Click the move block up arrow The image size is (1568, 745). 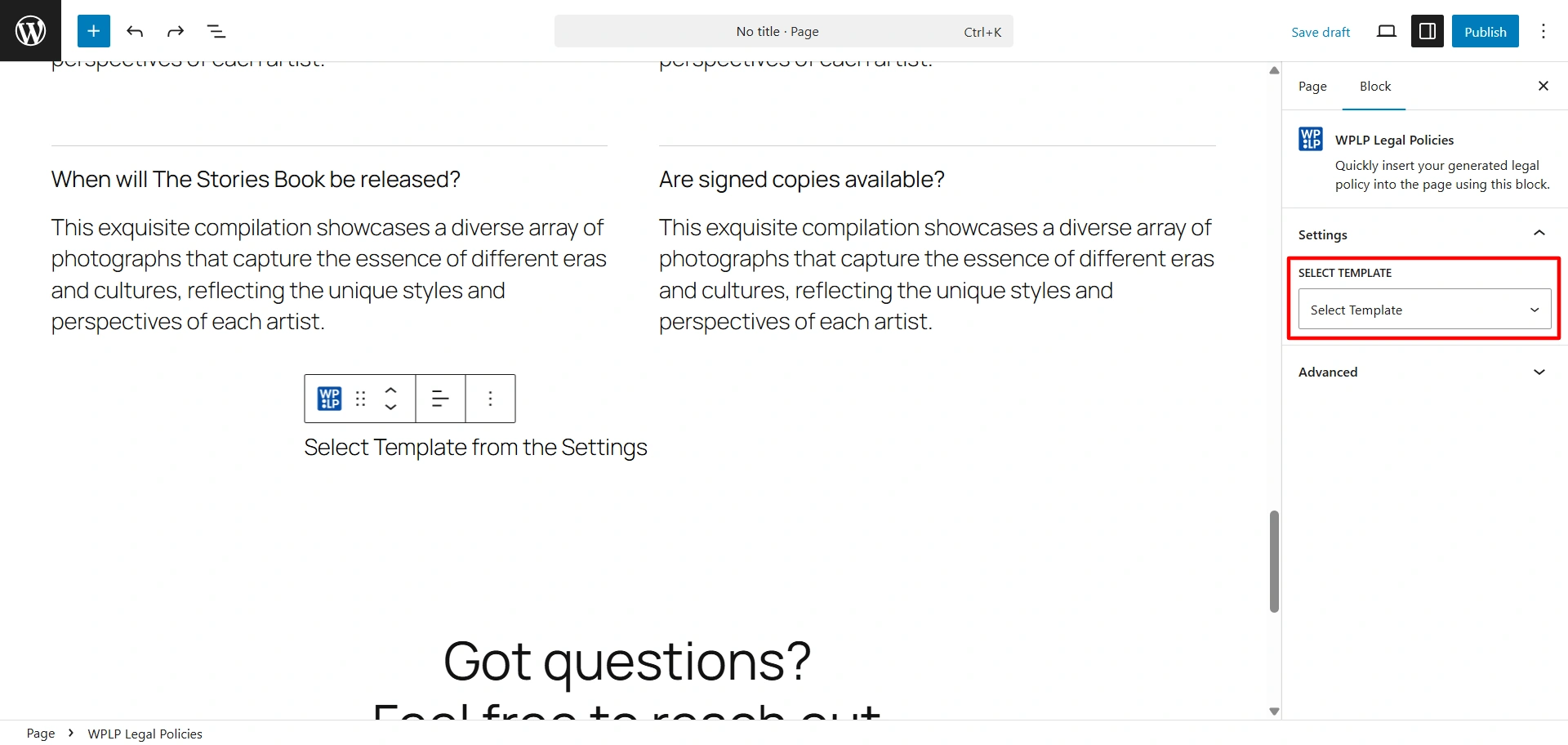coord(391,390)
